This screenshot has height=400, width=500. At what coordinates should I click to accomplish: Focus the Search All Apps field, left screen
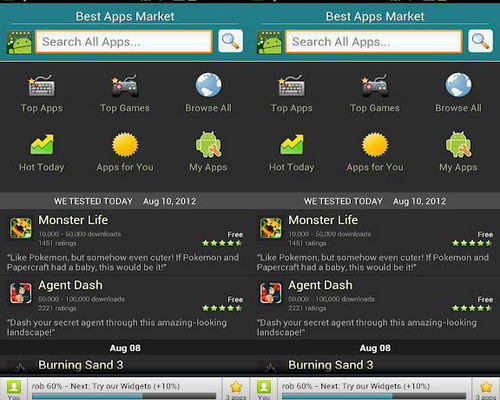(x=124, y=42)
